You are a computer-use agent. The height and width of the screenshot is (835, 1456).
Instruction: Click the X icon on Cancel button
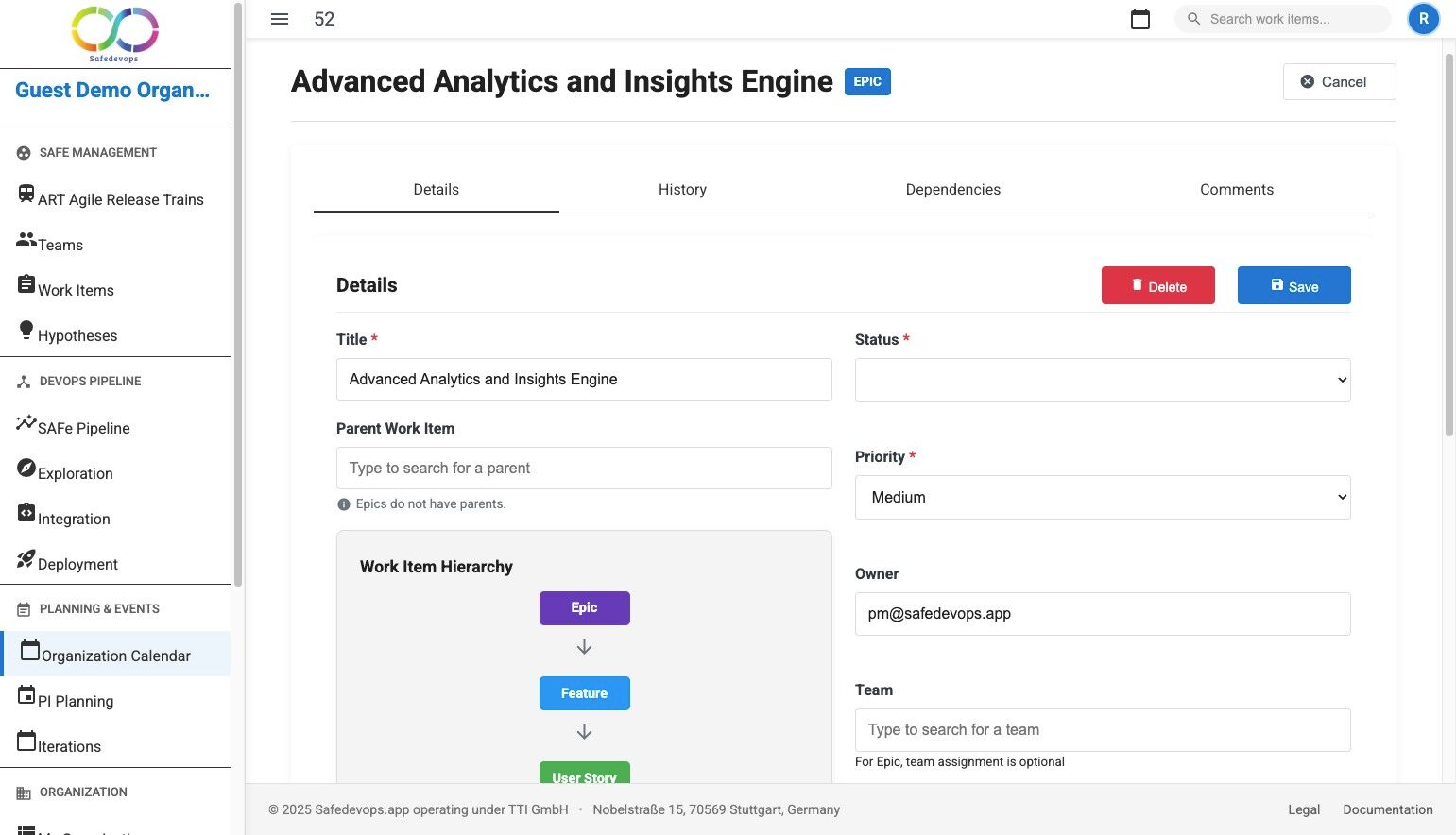(1308, 82)
